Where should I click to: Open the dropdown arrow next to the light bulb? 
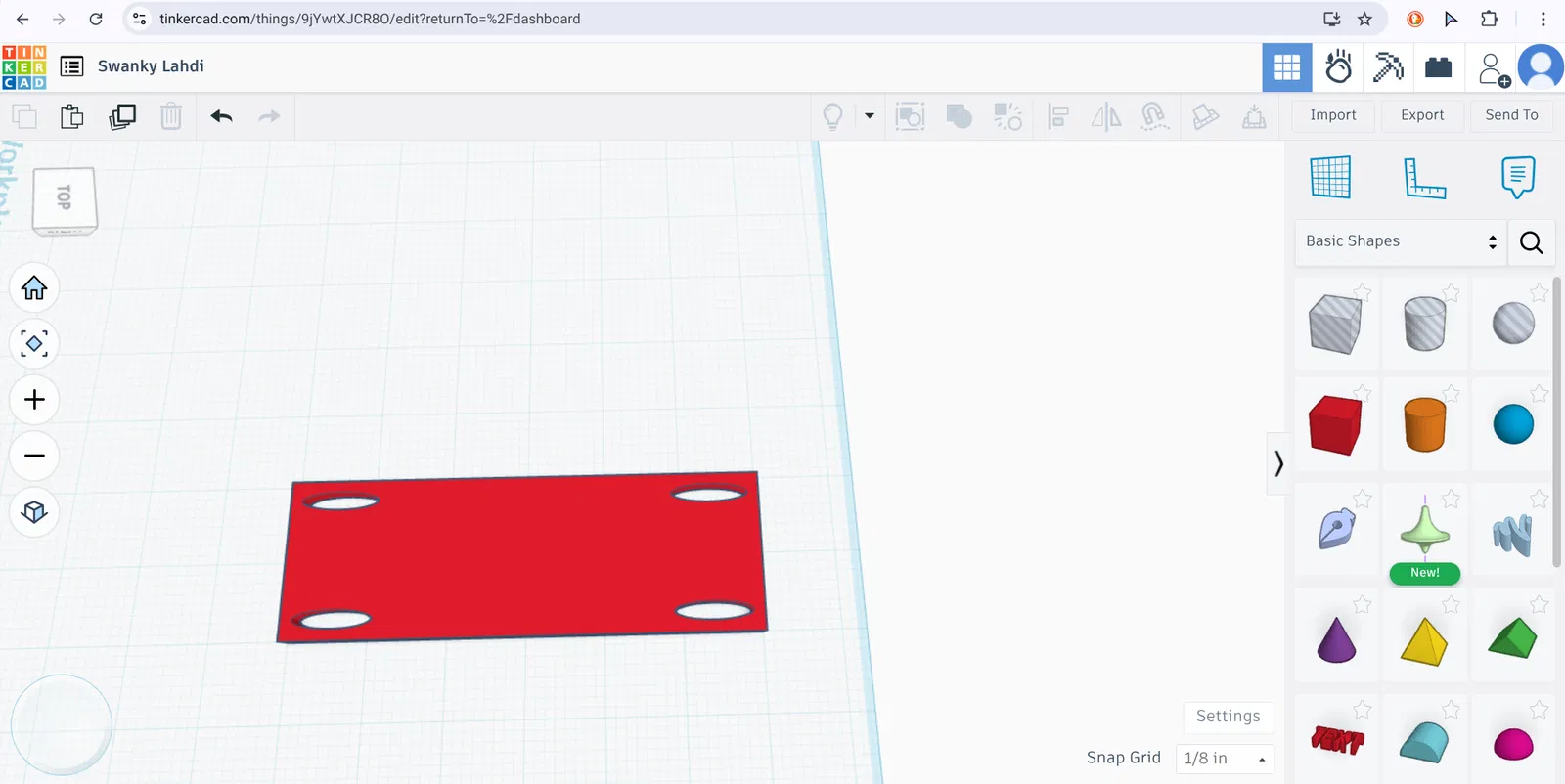pos(870,115)
